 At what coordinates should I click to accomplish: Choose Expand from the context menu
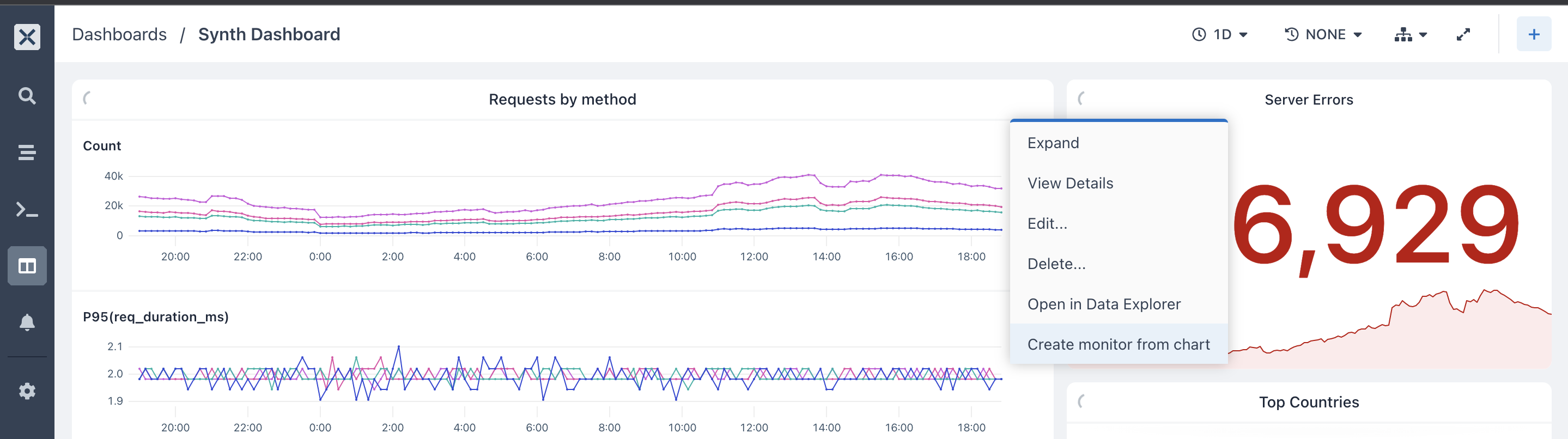pos(1053,143)
